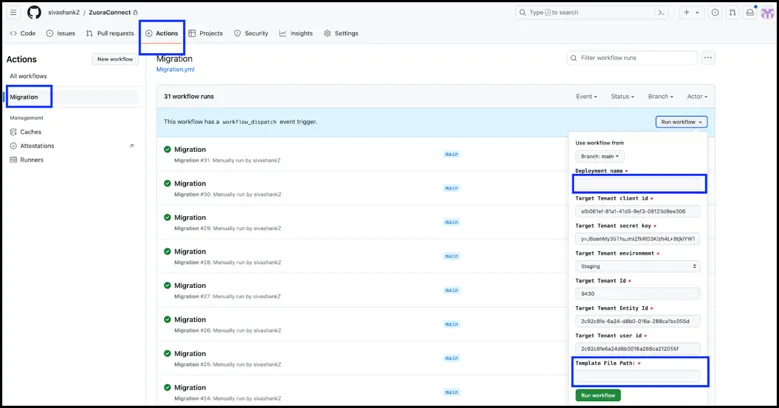This screenshot has height=408, width=779.
Task: Switch to the Settings tab
Action: tap(341, 33)
